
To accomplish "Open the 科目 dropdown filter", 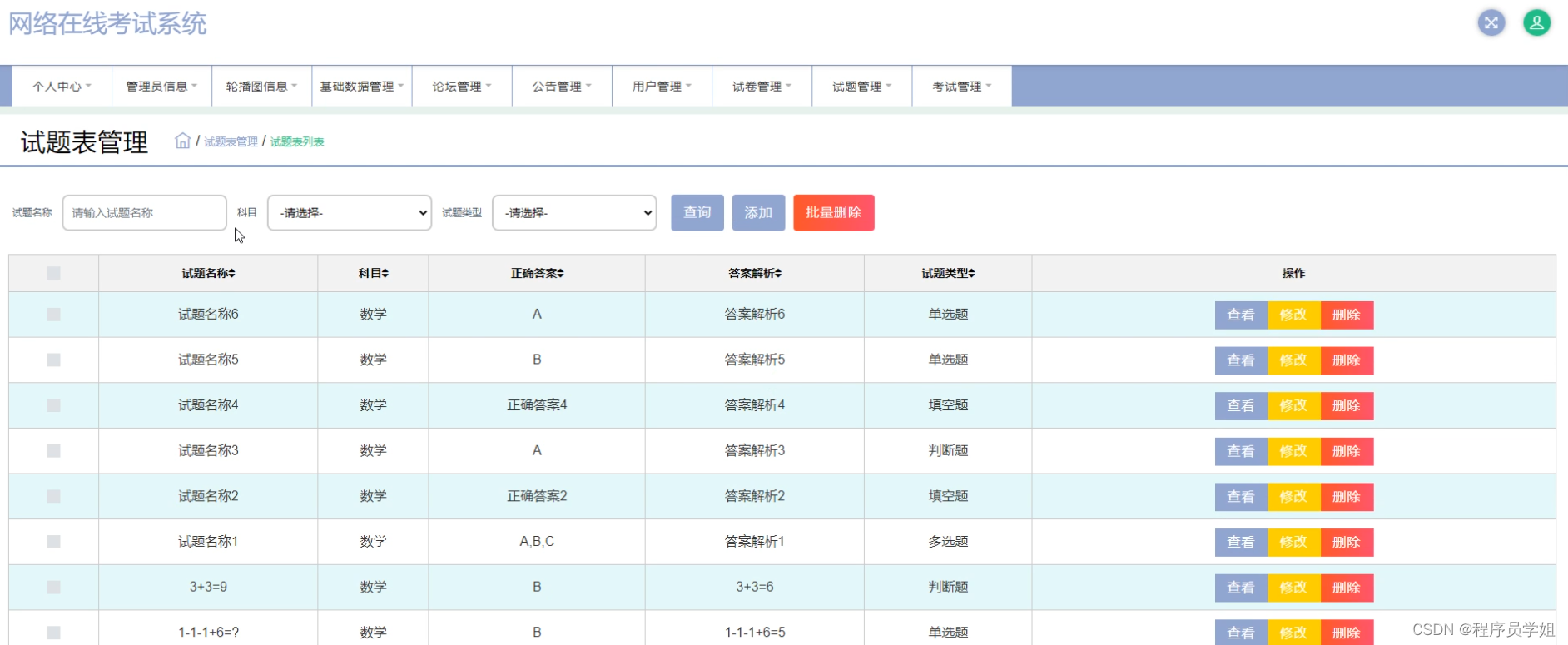I will point(350,213).
